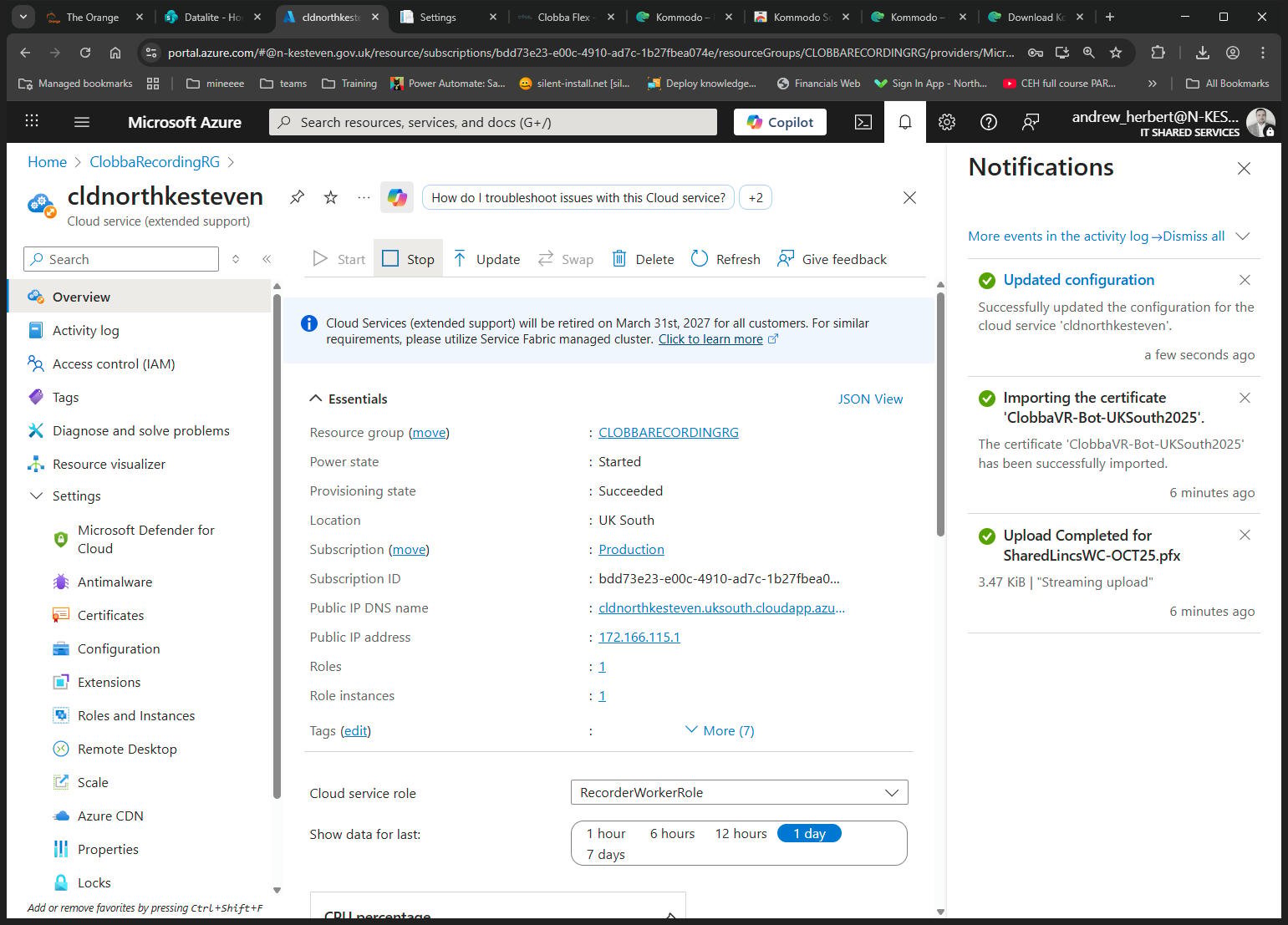Select the 1 day time range
1288x925 pixels.
(x=809, y=833)
